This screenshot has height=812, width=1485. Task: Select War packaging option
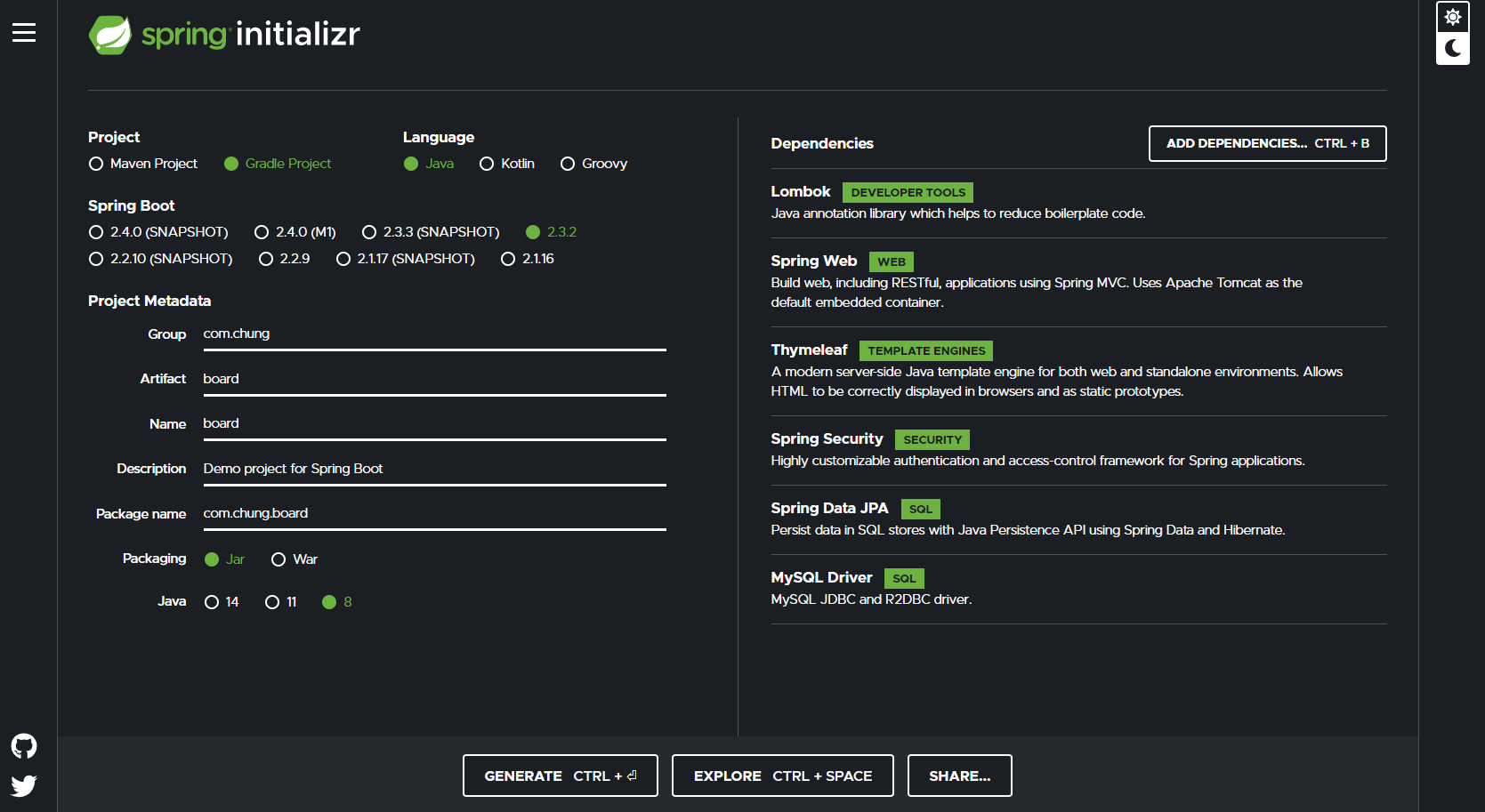(x=295, y=559)
